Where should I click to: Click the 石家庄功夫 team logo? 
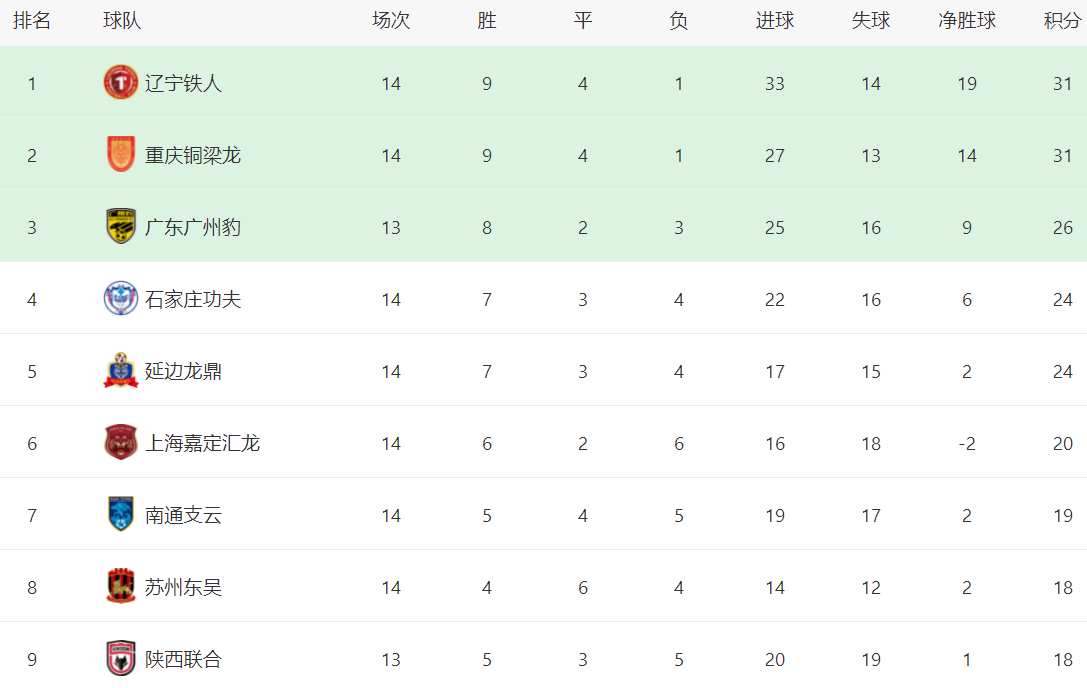tap(121, 299)
